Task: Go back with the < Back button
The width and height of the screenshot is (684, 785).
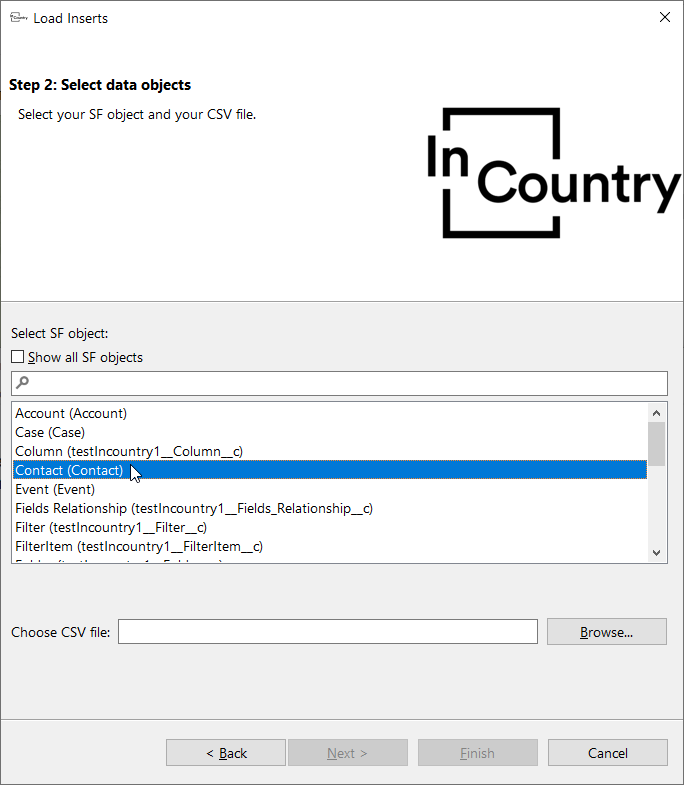Action: pyautogui.click(x=226, y=753)
